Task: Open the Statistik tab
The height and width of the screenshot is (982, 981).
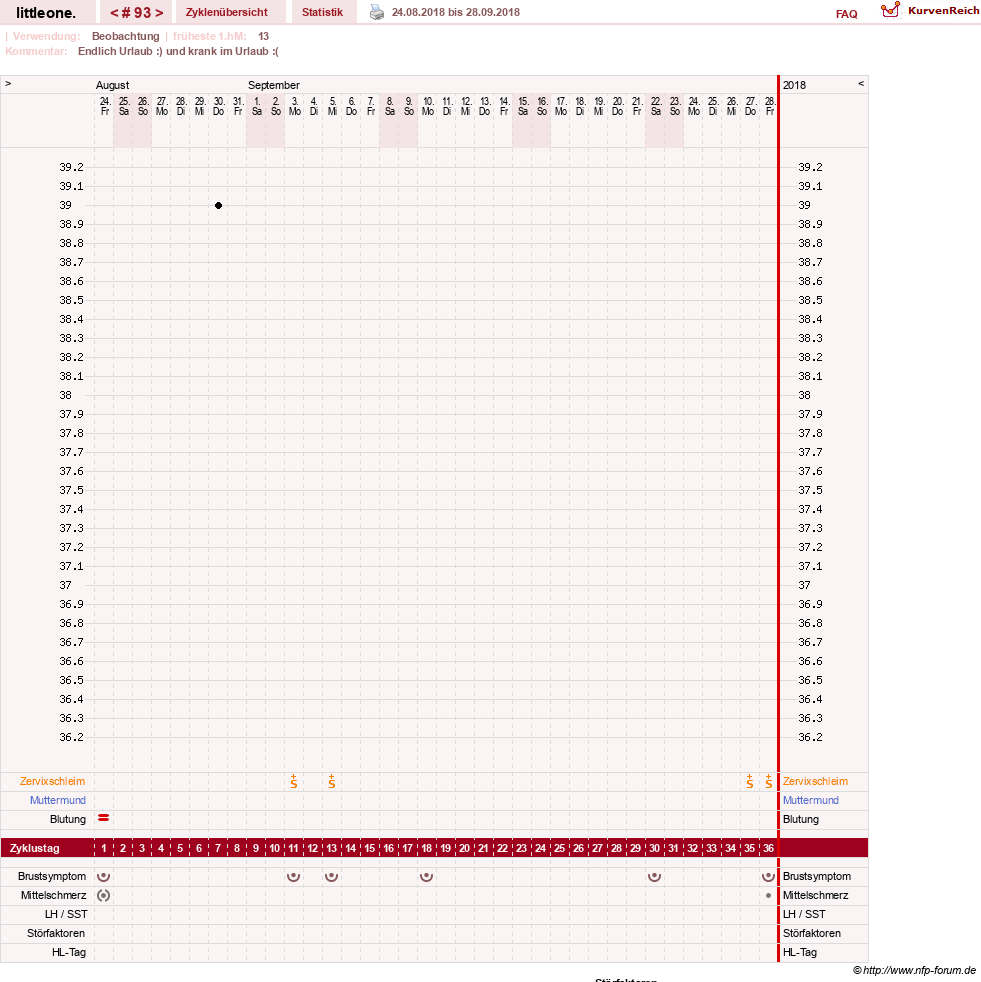Action: 323,12
